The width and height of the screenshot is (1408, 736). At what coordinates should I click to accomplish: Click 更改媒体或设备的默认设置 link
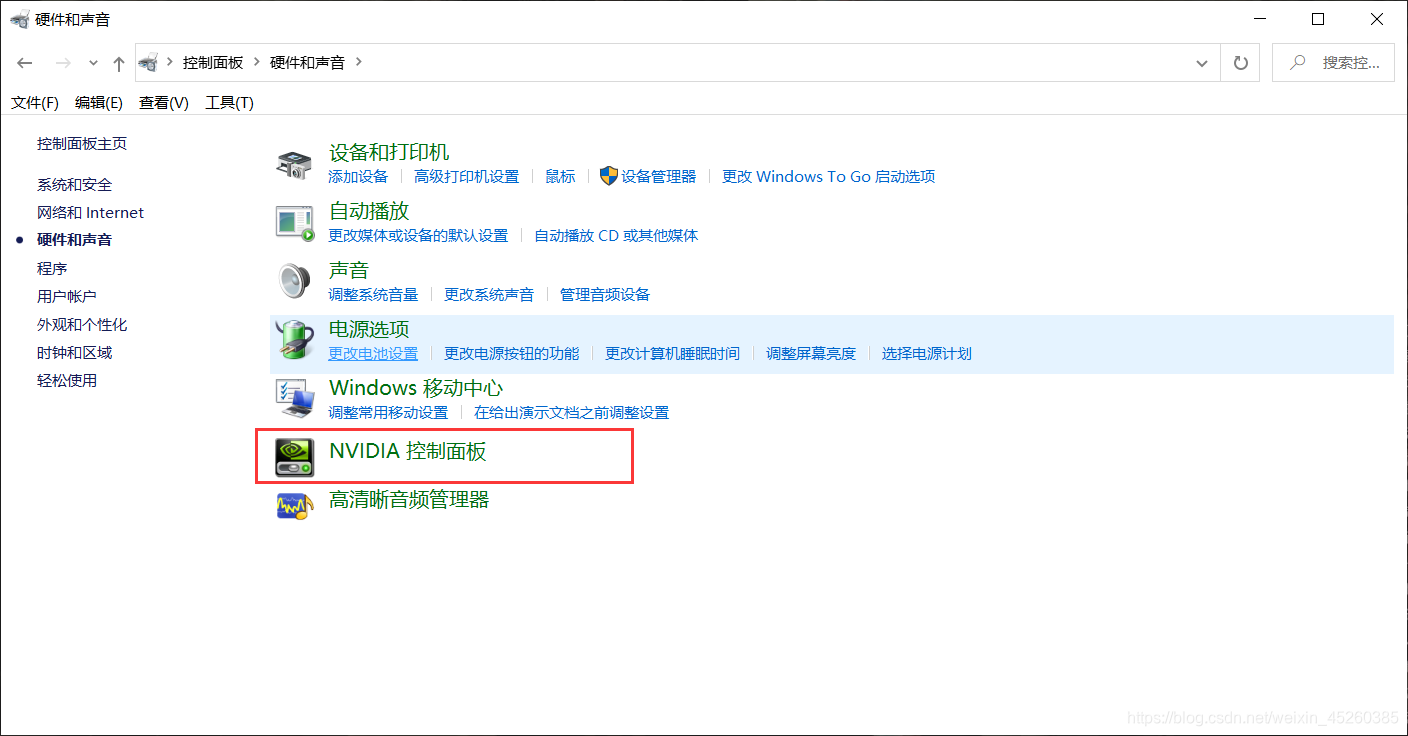pos(418,236)
